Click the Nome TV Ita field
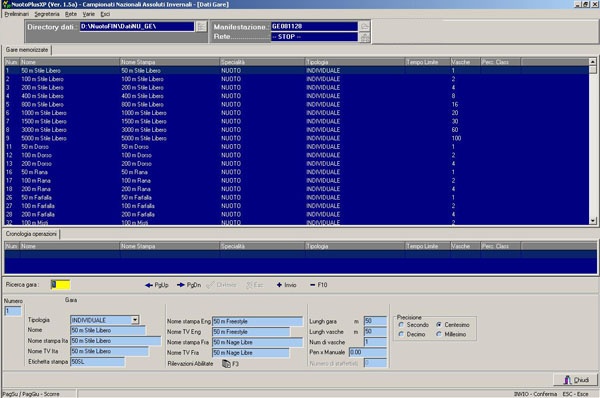 (109, 351)
